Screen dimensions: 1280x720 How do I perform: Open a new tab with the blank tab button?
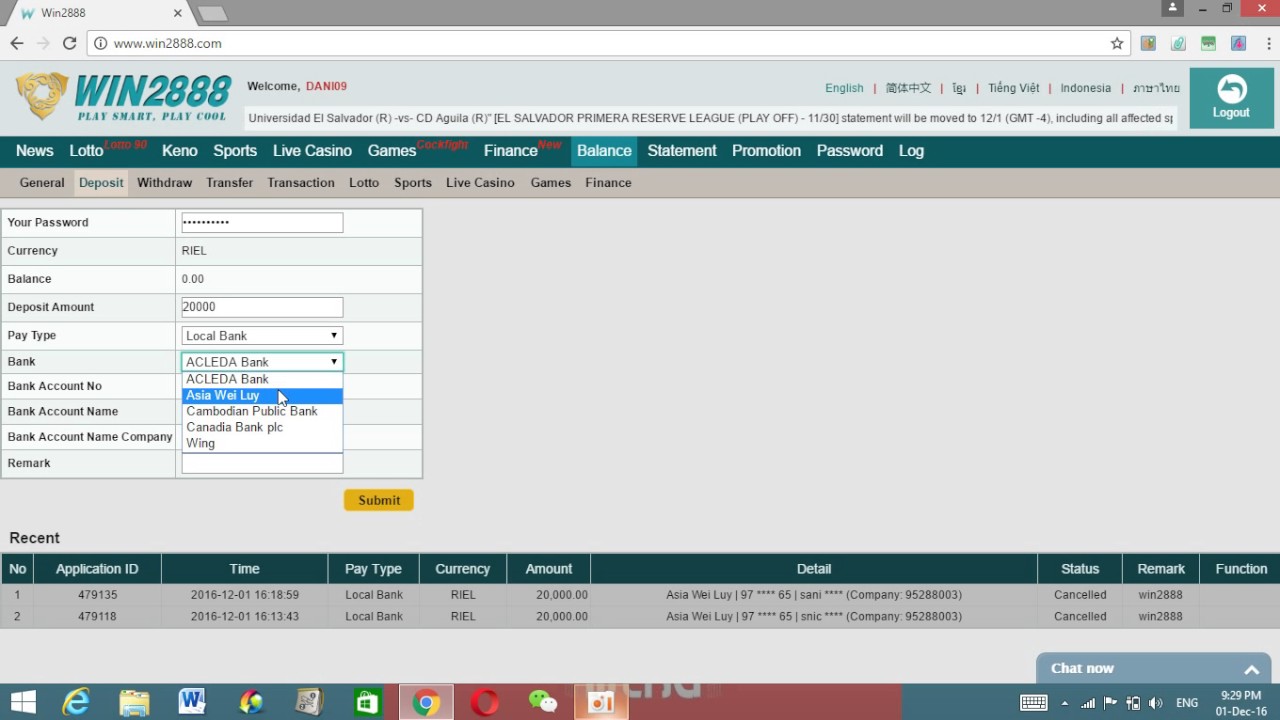point(212,13)
